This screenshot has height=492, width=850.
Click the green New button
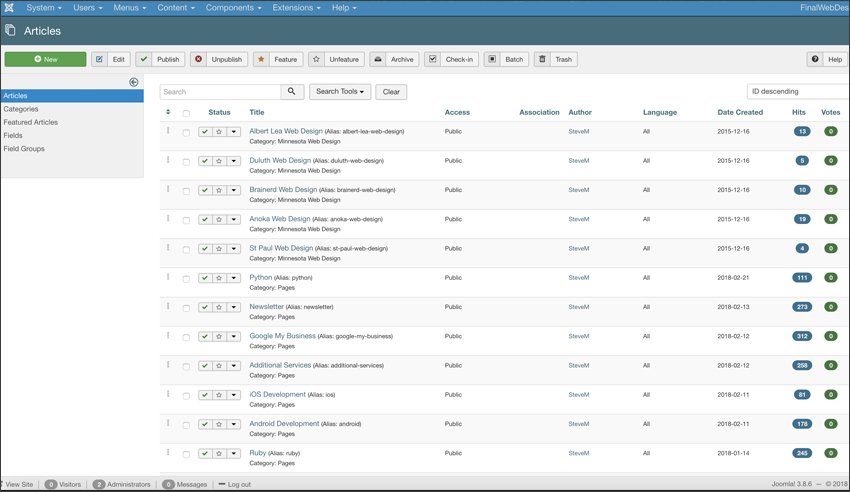(46, 59)
